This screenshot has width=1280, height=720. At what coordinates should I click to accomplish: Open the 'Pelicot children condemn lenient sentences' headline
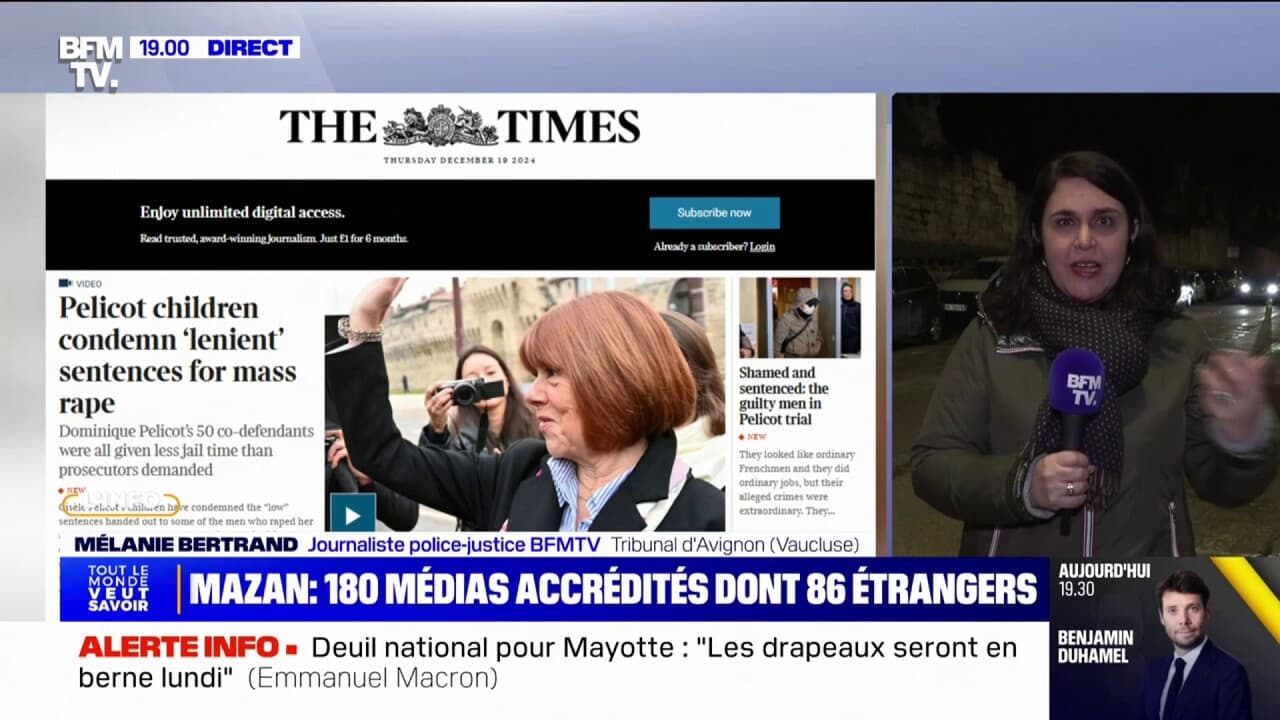click(x=177, y=355)
